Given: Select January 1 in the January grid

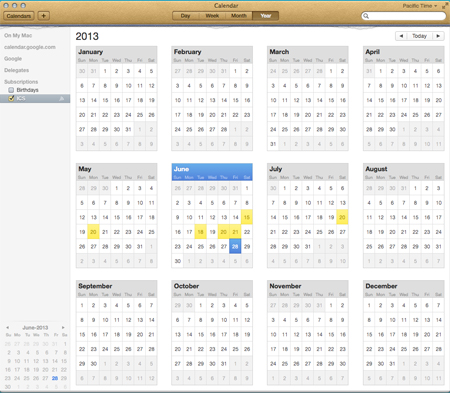Looking at the screenshot, I should pos(105,71).
